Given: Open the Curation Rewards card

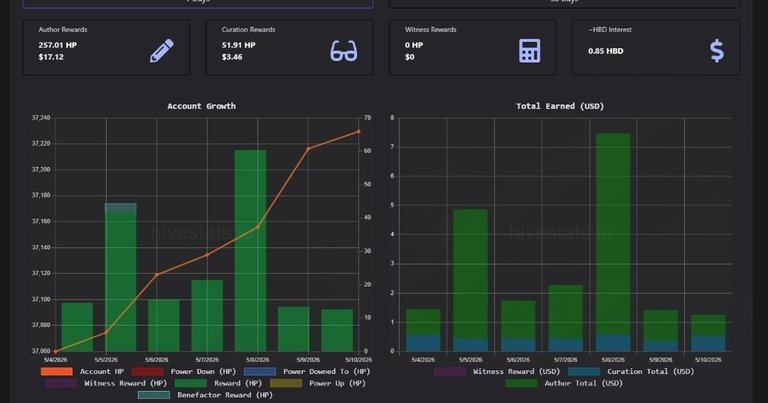Looking at the screenshot, I should point(289,47).
